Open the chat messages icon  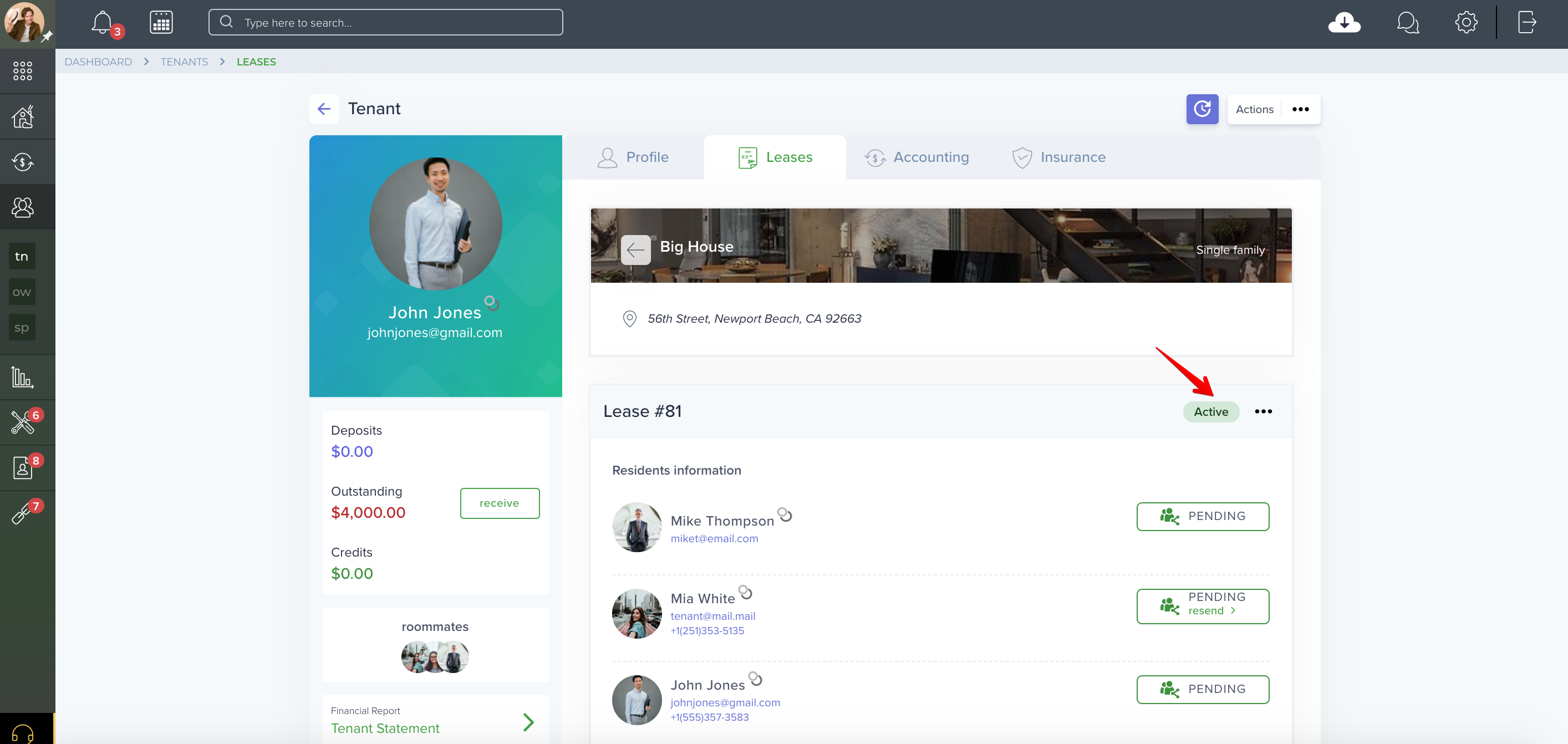[1407, 23]
